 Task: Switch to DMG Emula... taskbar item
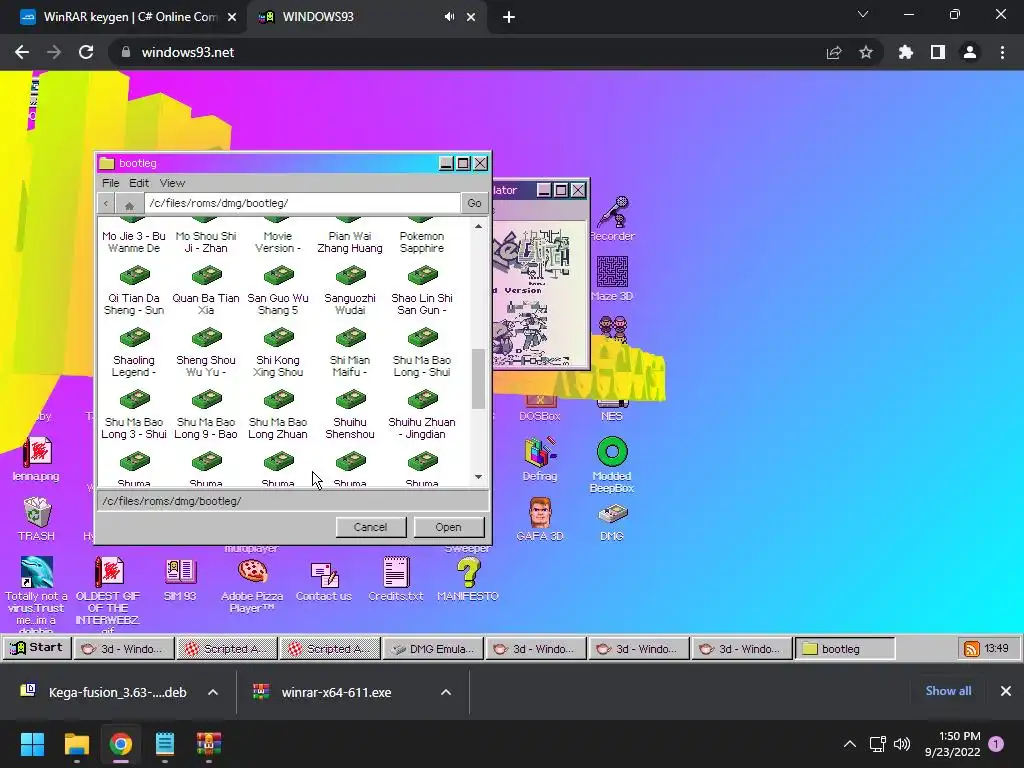click(x=433, y=648)
